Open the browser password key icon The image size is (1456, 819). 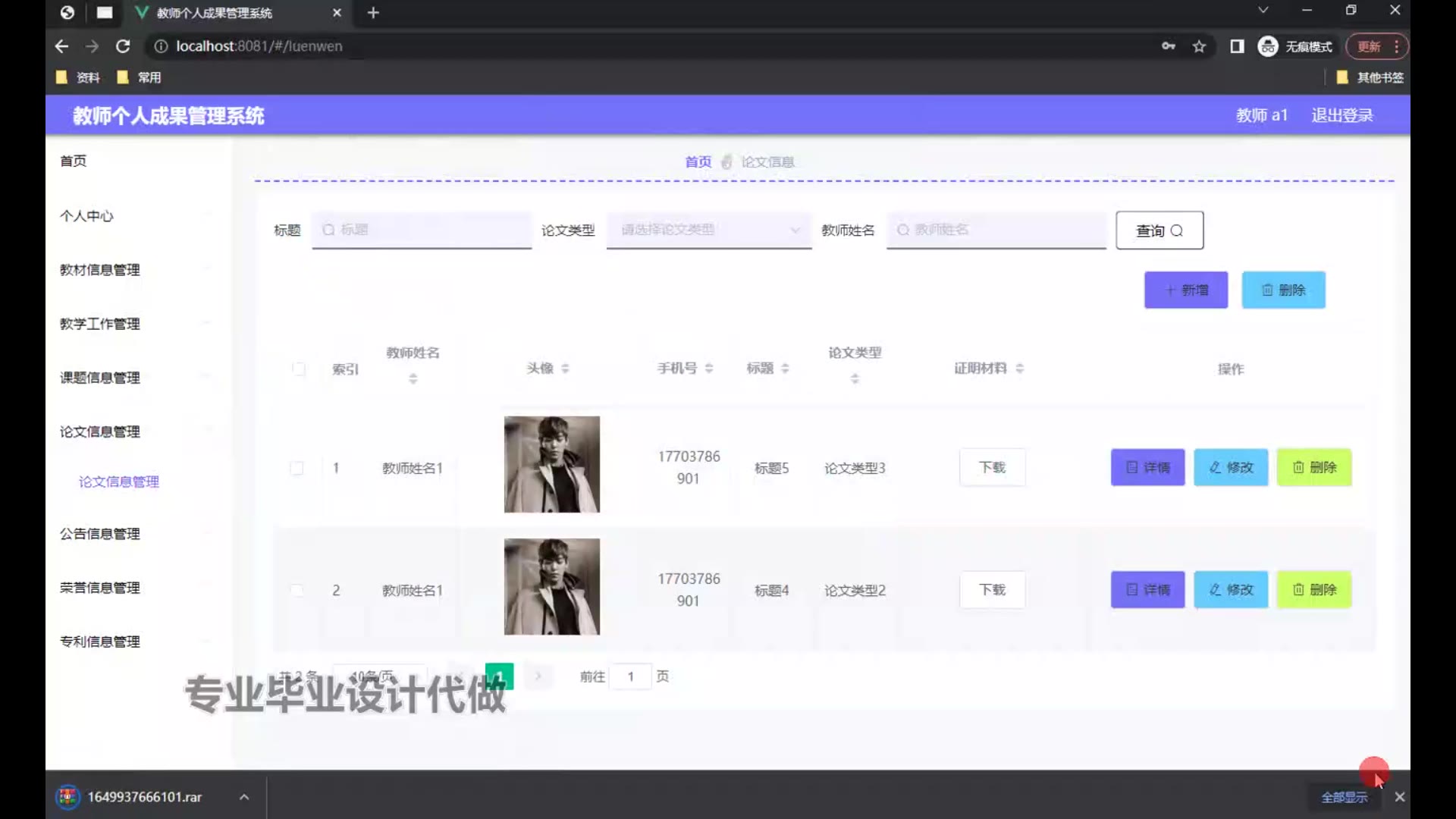(x=1168, y=46)
